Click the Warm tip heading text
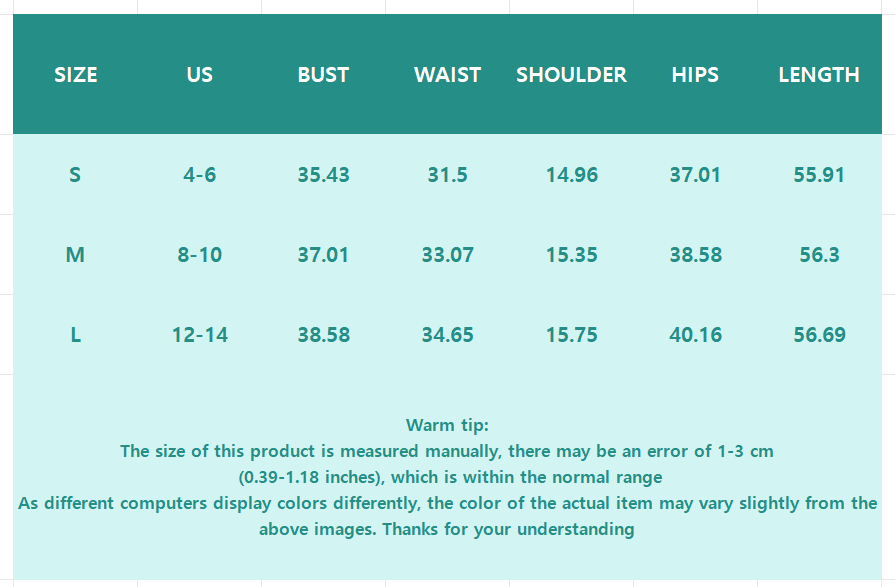Viewport: 895px width, 587px height. click(x=447, y=425)
